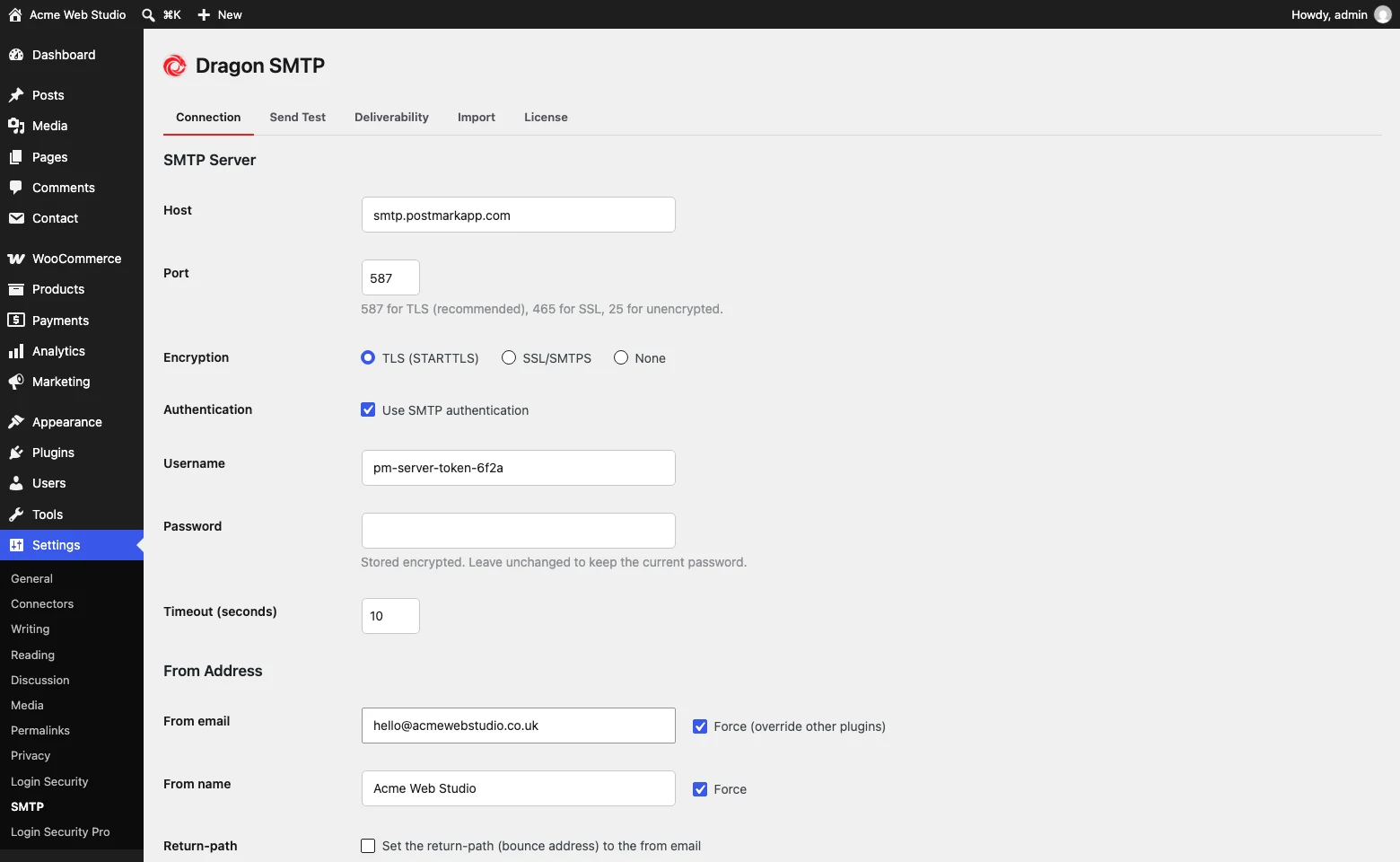Click the Settings sliders icon
This screenshot has height=862, width=1400.
click(x=16, y=545)
